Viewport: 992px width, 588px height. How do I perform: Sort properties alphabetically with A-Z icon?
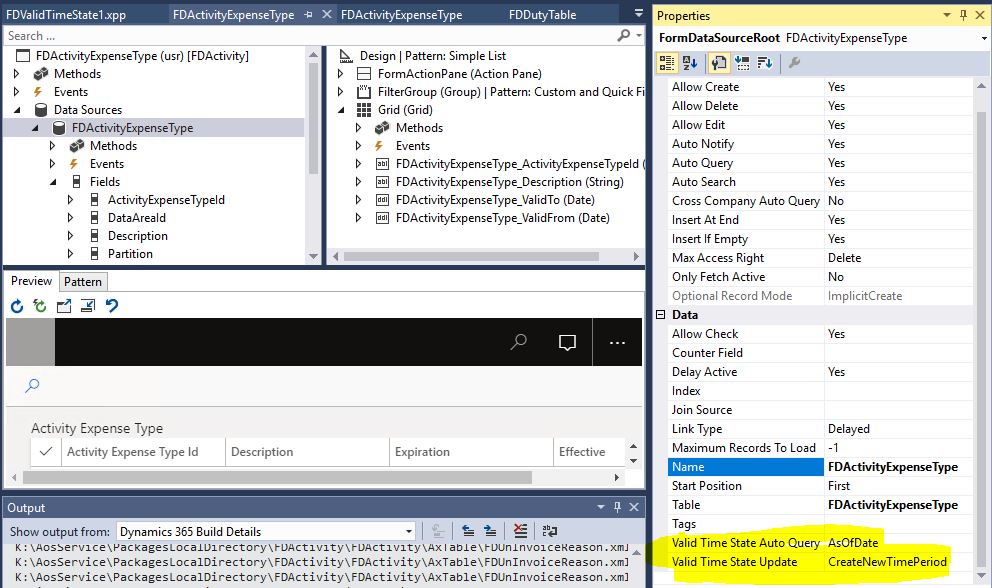(x=690, y=63)
